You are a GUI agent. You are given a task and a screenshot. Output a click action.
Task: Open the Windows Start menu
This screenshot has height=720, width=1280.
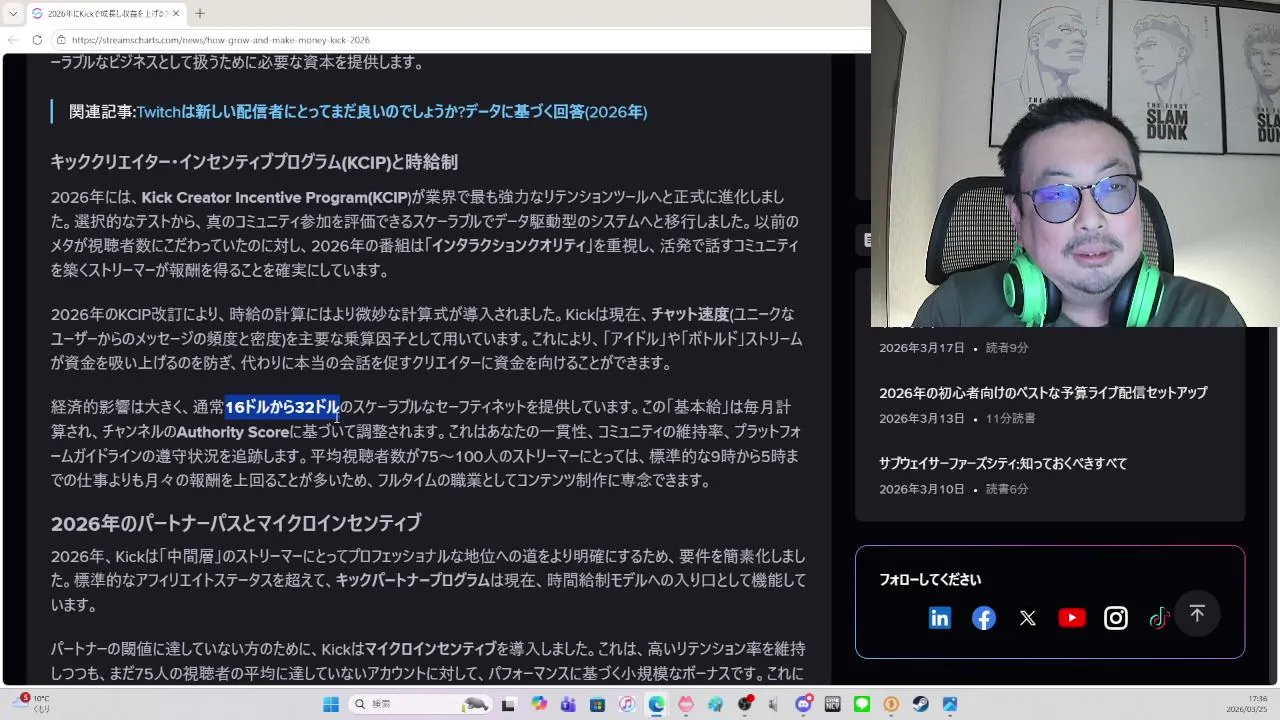click(331, 704)
